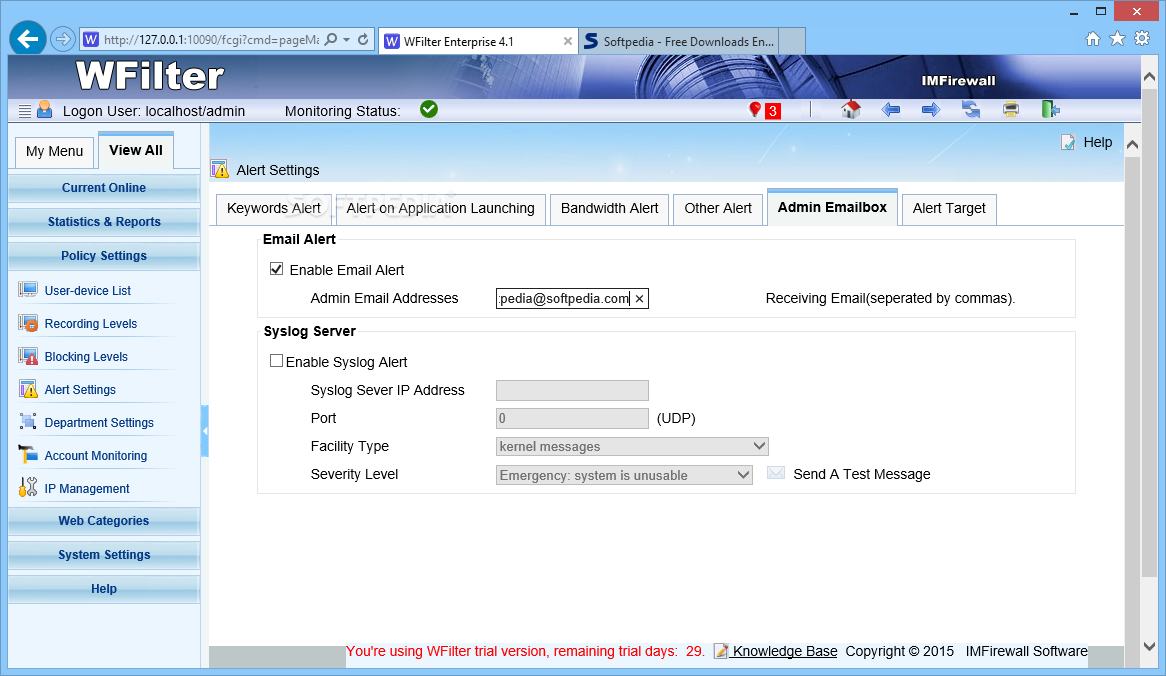This screenshot has width=1166, height=676.
Task: Click the content panel scroll up arrow
Action: pos(1133,144)
